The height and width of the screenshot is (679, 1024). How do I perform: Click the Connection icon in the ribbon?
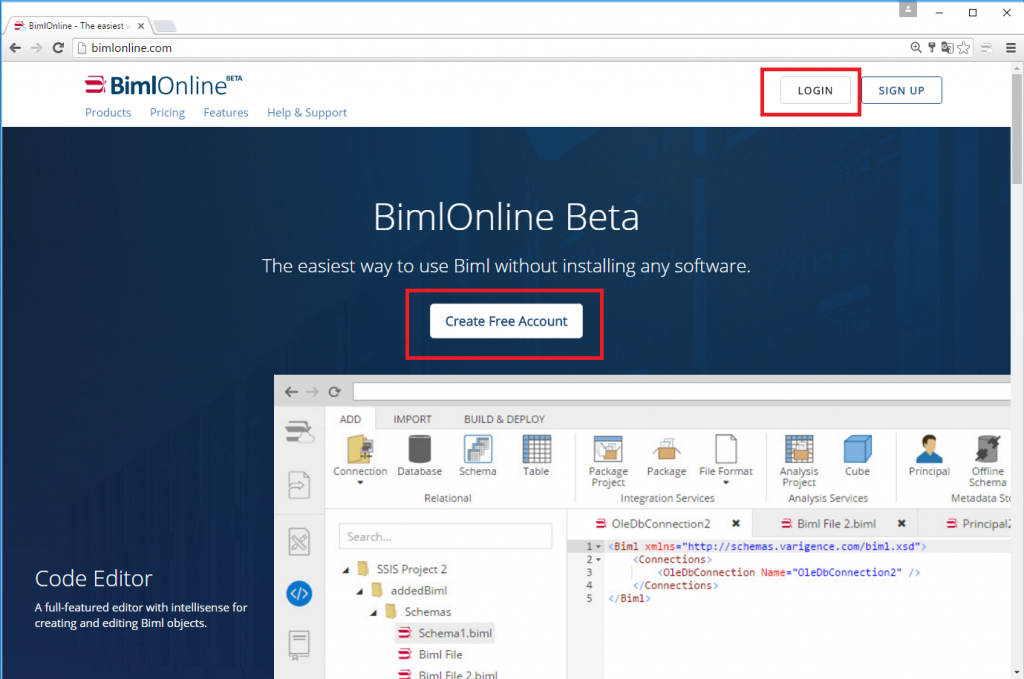pyautogui.click(x=360, y=450)
